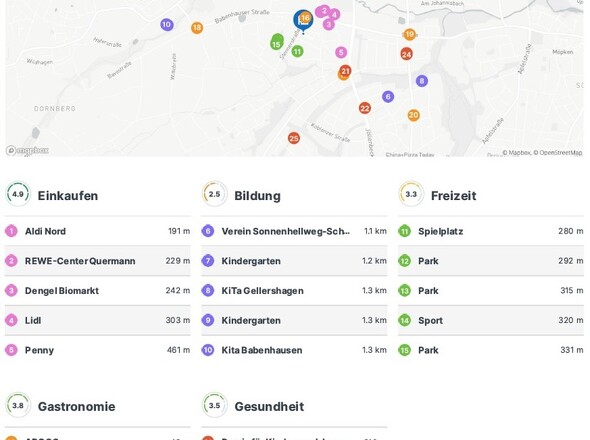Select the Gesundheit category heading
Viewport: 590px width, 440px height.
pyautogui.click(x=269, y=407)
